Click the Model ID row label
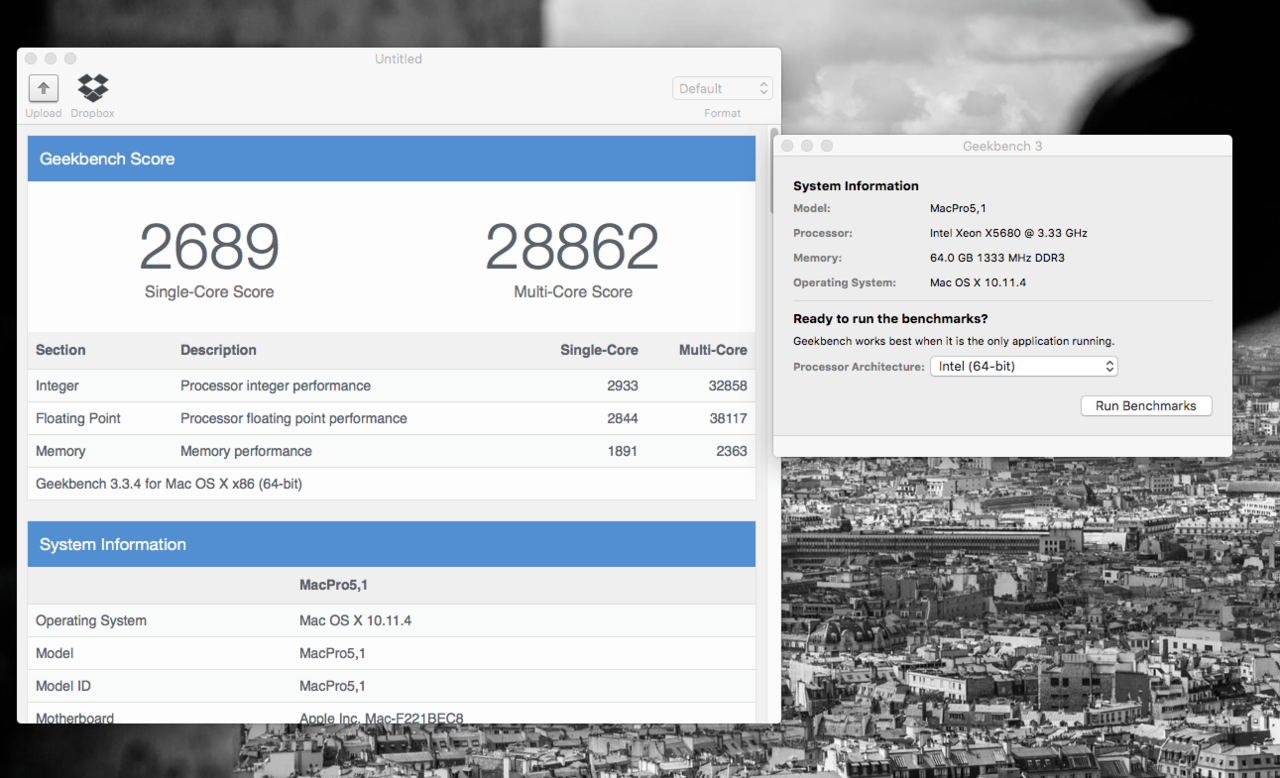Image resolution: width=1280 pixels, height=778 pixels. tap(63, 686)
